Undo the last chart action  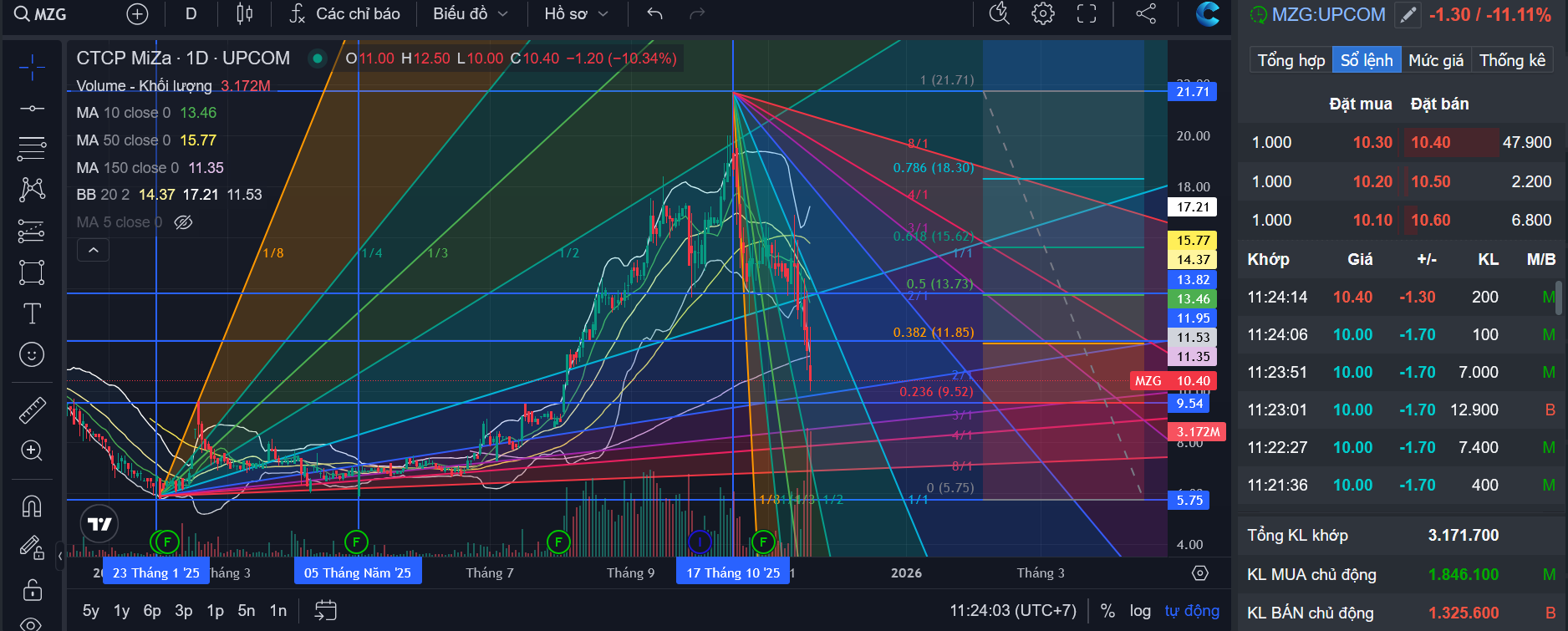[x=654, y=14]
